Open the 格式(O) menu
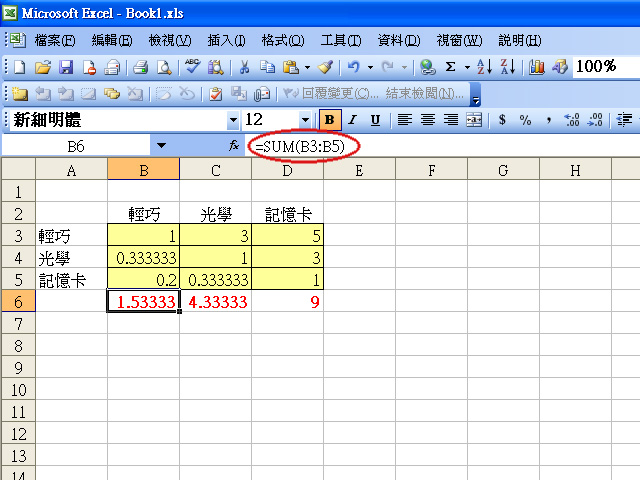Image resolution: width=640 pixels, height=480 pixels. pos(283,40)
